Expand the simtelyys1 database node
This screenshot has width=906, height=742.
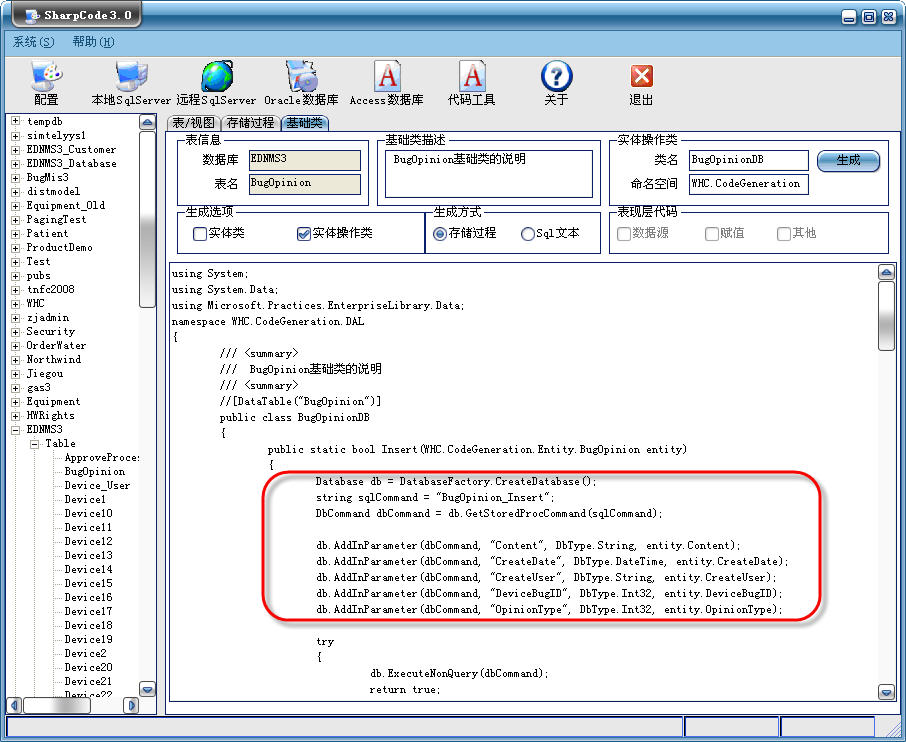(x=16, y=136)
